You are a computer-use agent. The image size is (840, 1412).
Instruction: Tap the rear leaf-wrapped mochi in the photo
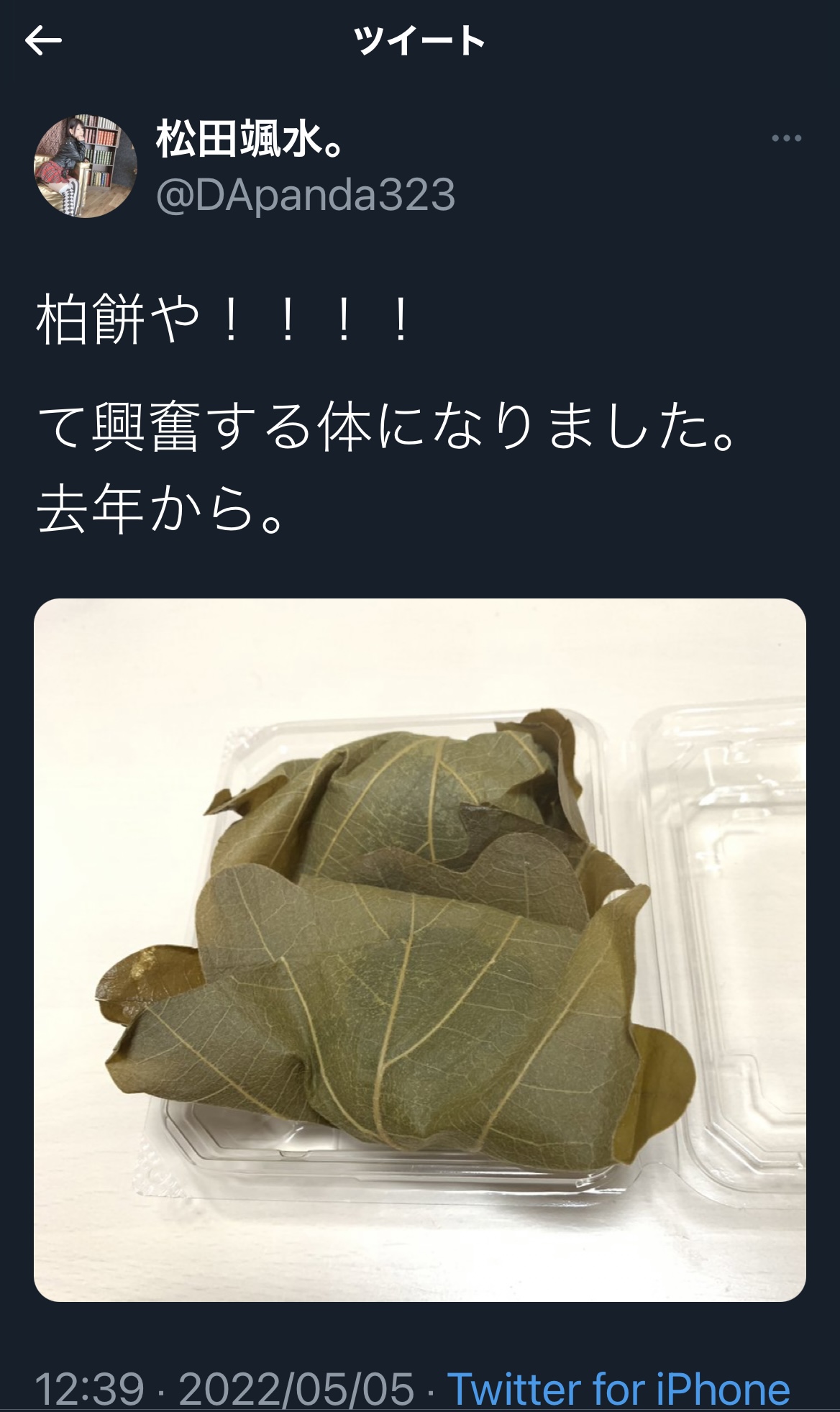(403, 806)
